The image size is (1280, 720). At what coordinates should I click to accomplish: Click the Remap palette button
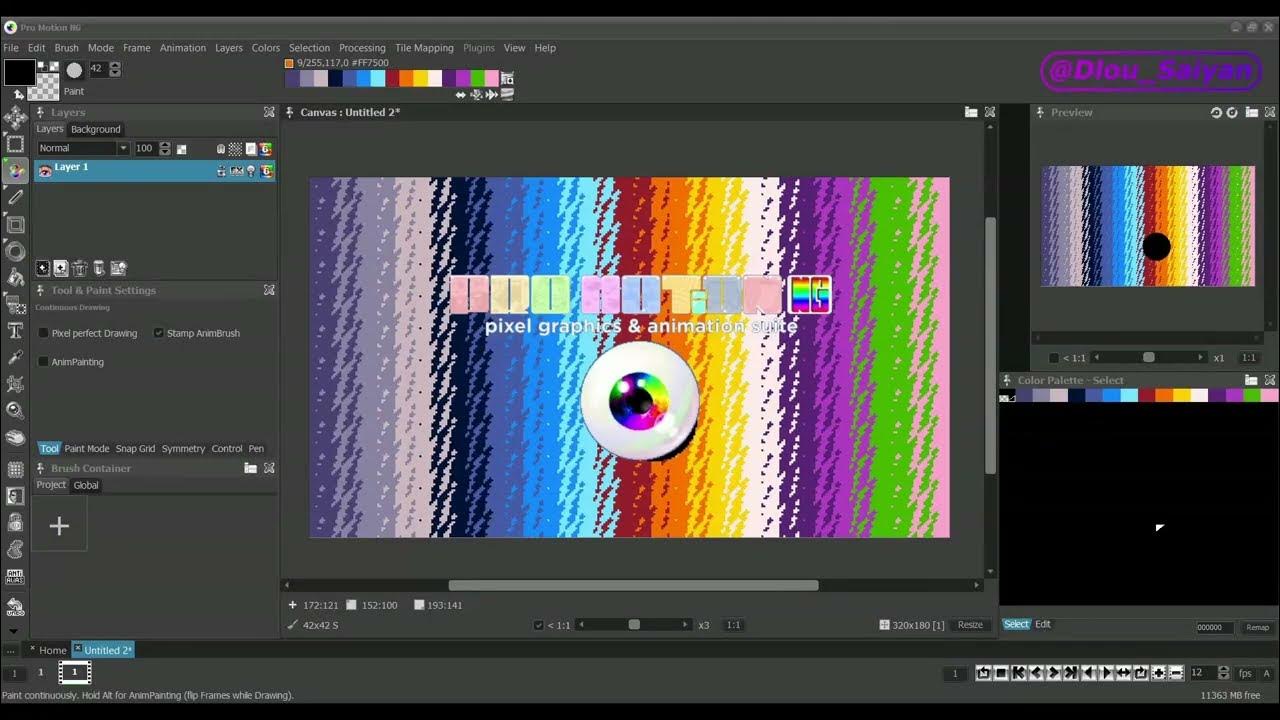[1257, 628]
